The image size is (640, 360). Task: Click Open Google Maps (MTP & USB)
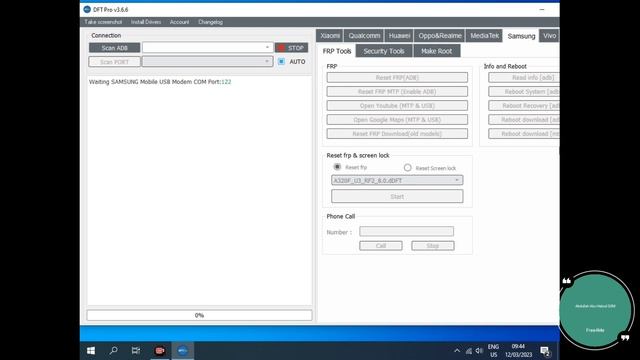[397, 120]
